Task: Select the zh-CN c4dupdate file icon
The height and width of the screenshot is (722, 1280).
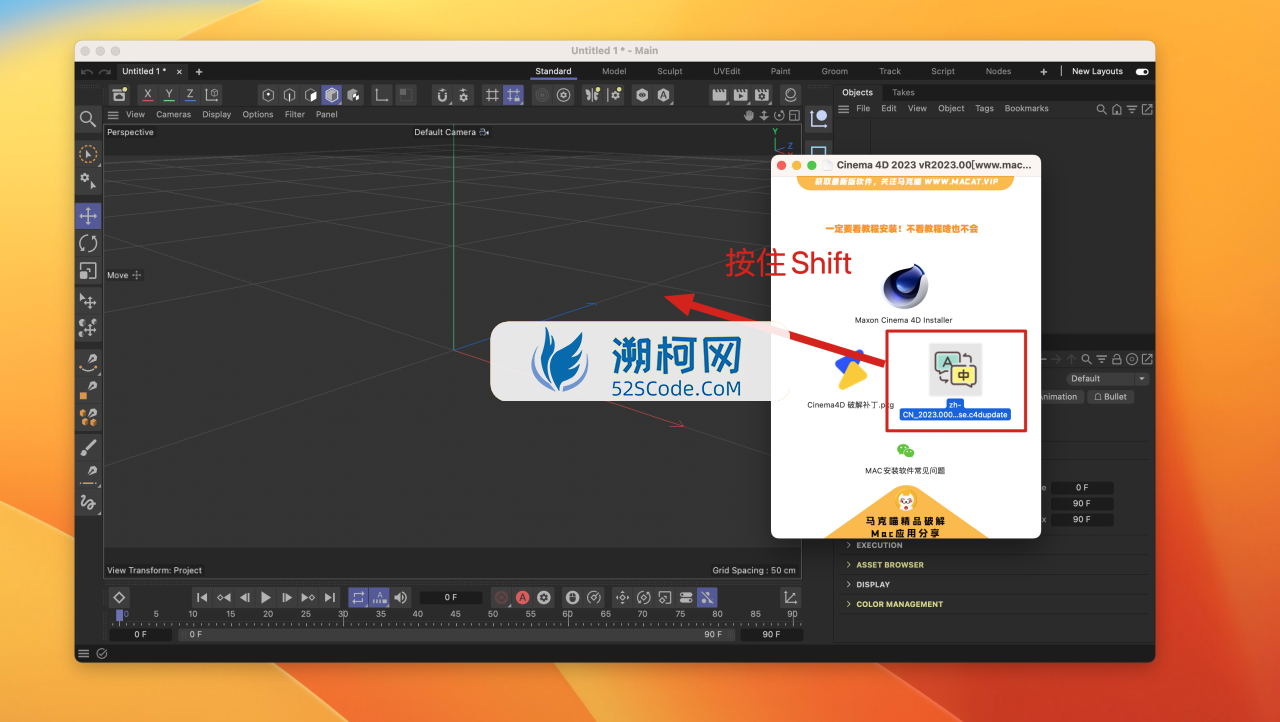Action: click(x=955, y=370)
